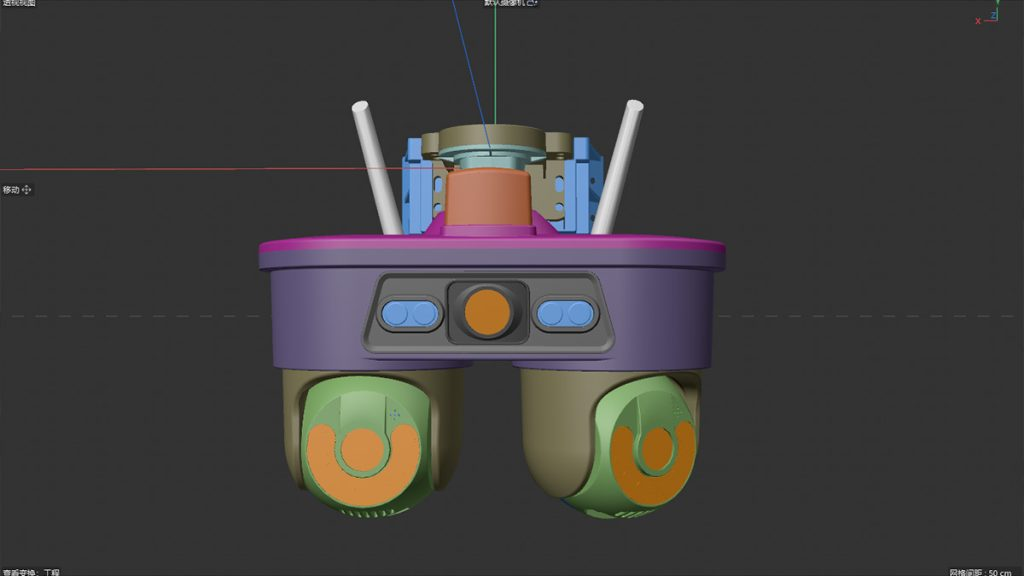
Task: Click the 网格间距 50 cm status text
Action: (983, 571)
